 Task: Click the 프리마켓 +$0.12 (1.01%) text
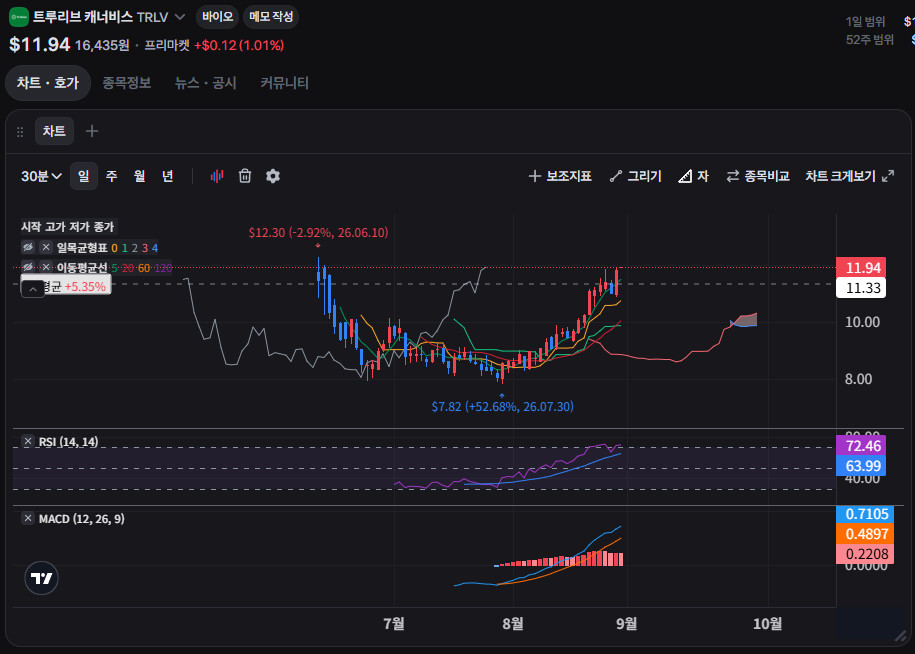[214, 45]
